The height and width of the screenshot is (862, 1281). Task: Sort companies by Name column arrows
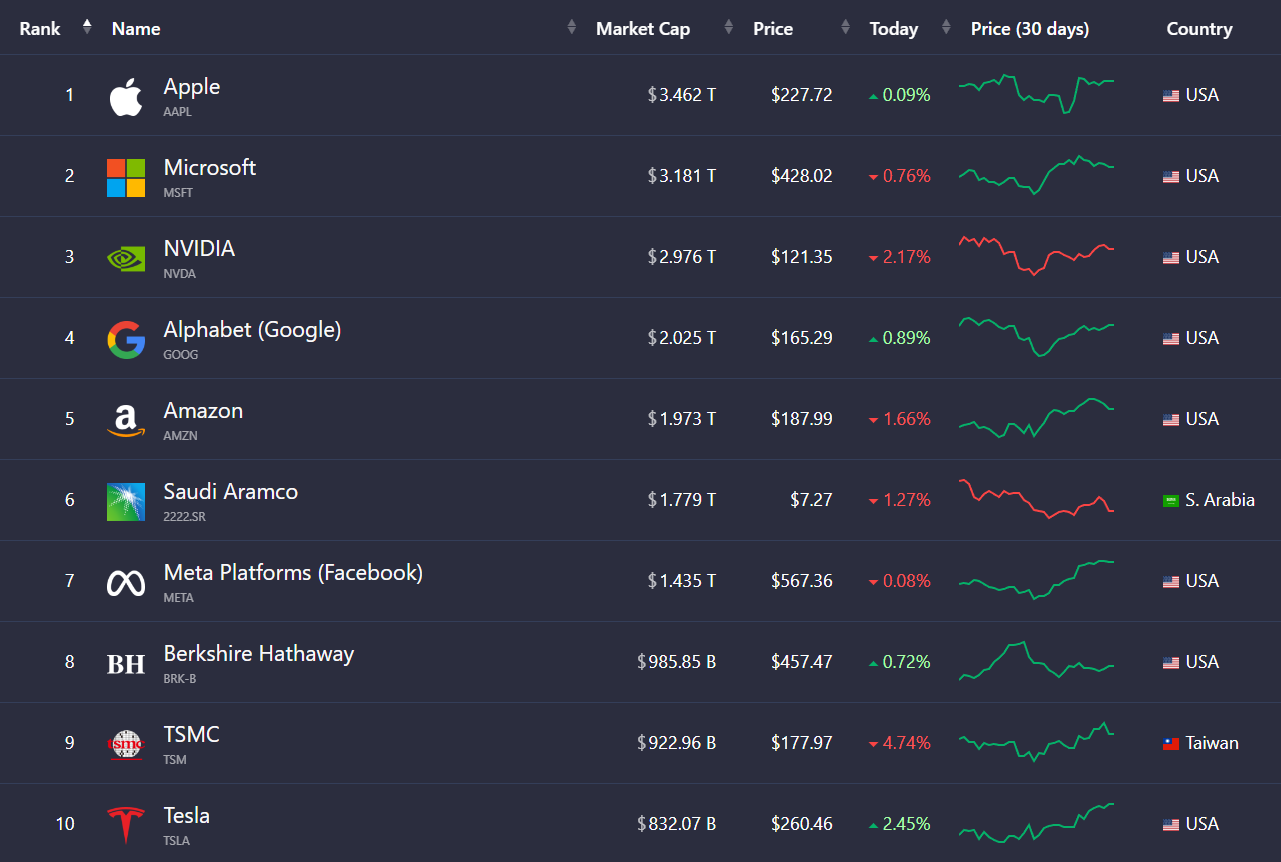[x=572, y=28]
